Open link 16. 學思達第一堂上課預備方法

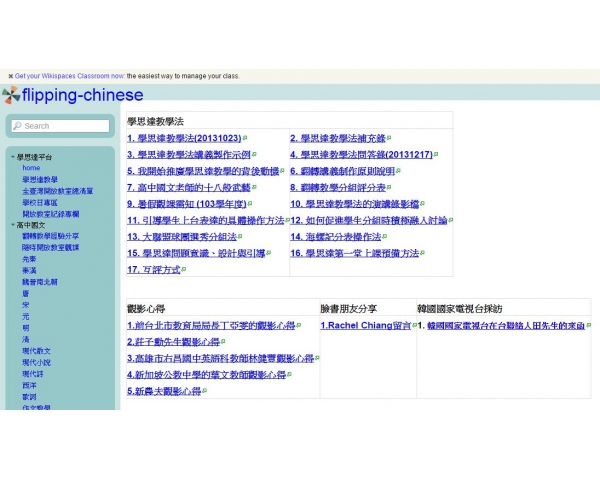(355, 253)
